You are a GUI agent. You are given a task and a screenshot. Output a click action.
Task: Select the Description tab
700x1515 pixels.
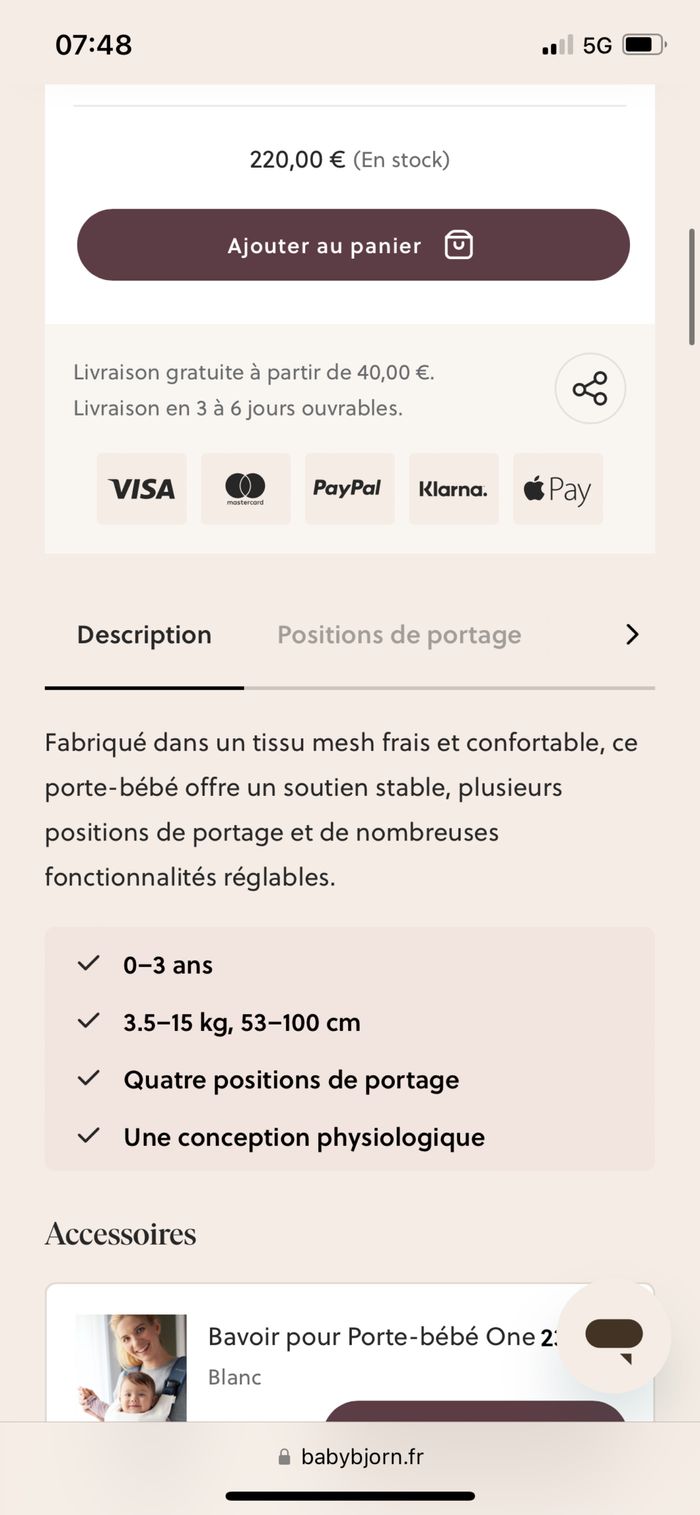pyautogui.click(x=144, y=635)
